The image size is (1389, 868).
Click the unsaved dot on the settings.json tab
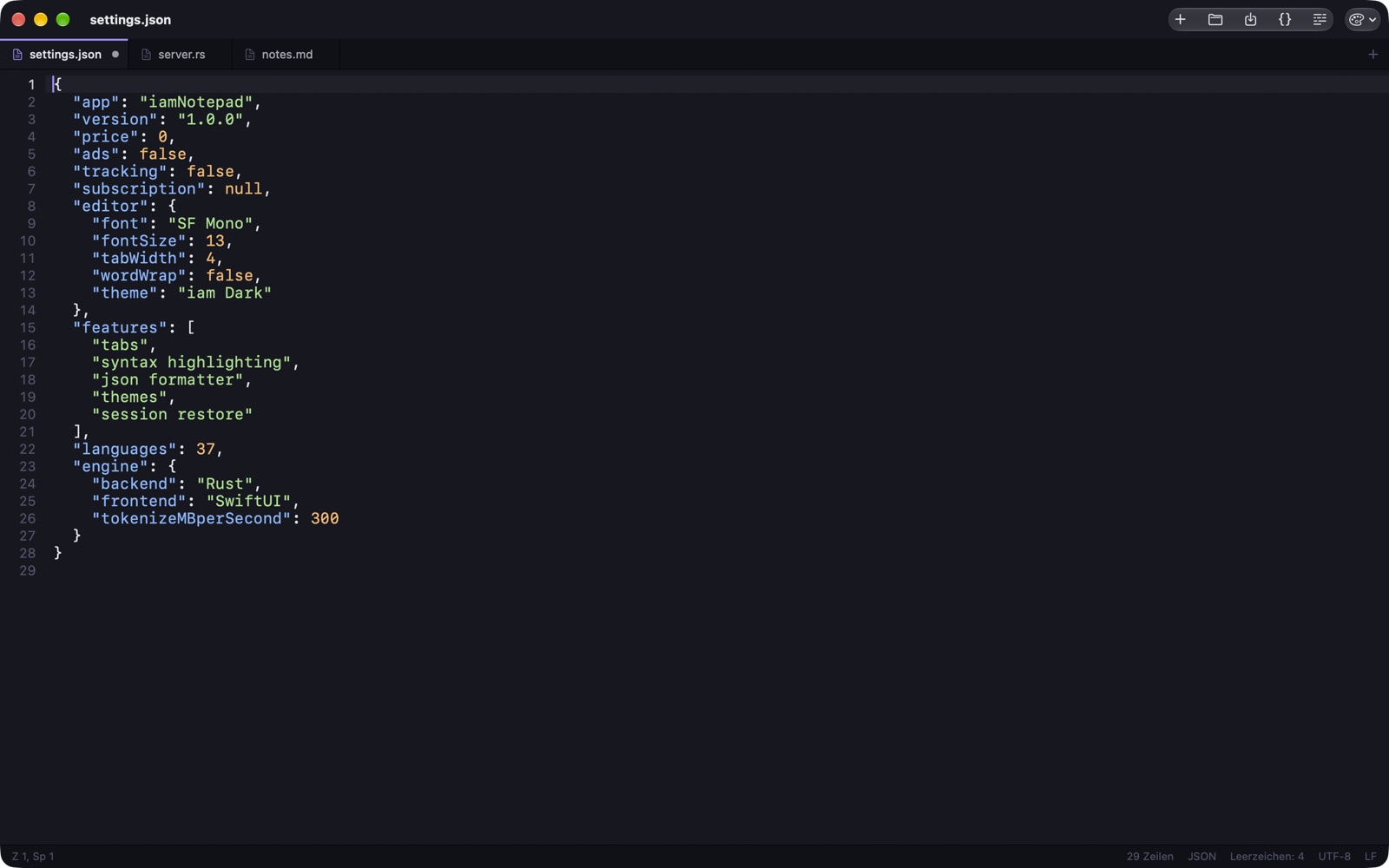tap(115, 54)
